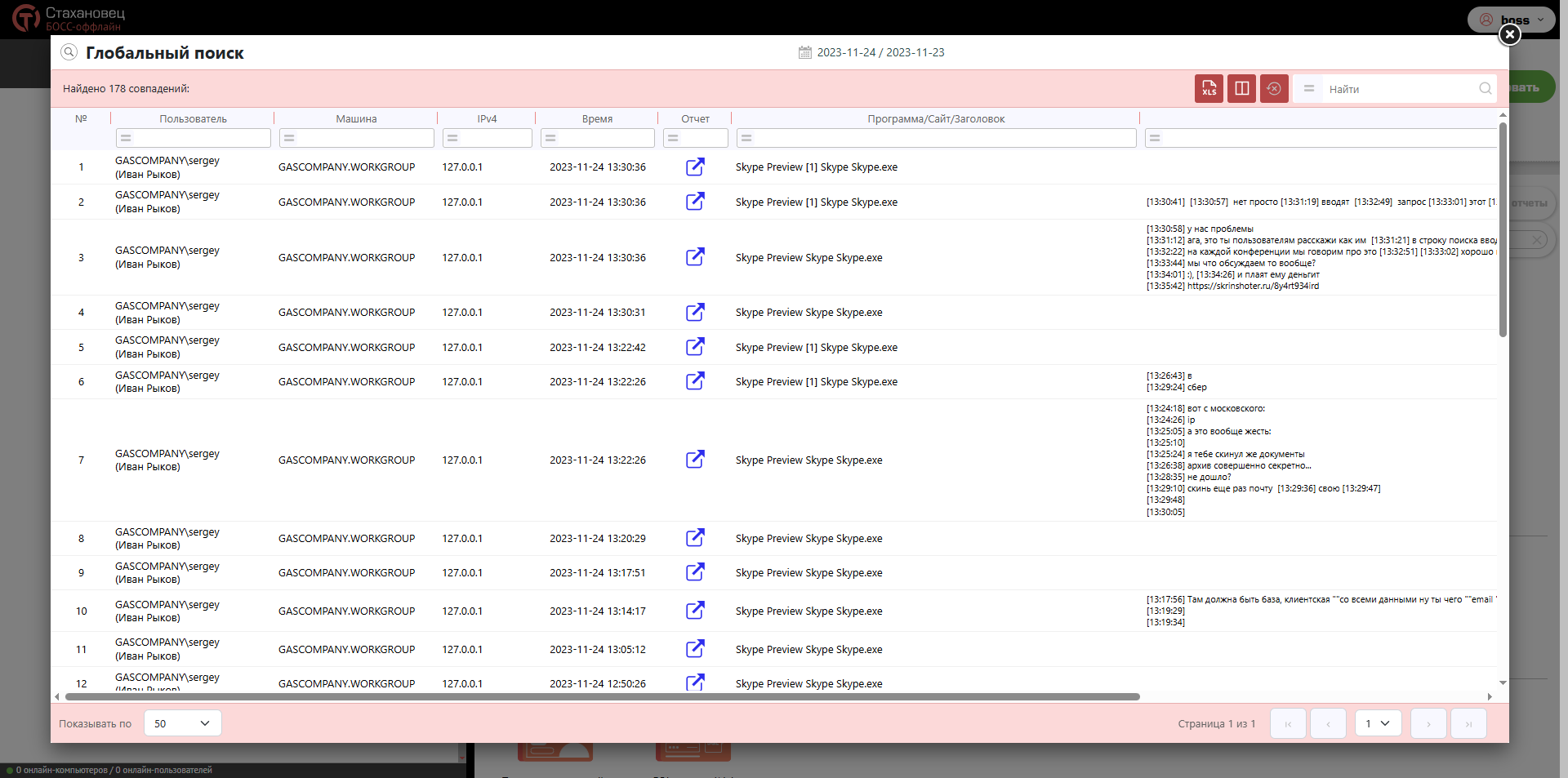Screen dimensions: 1568x778
Task: Export results to XLS file
Action: (x=1209, y=89)
